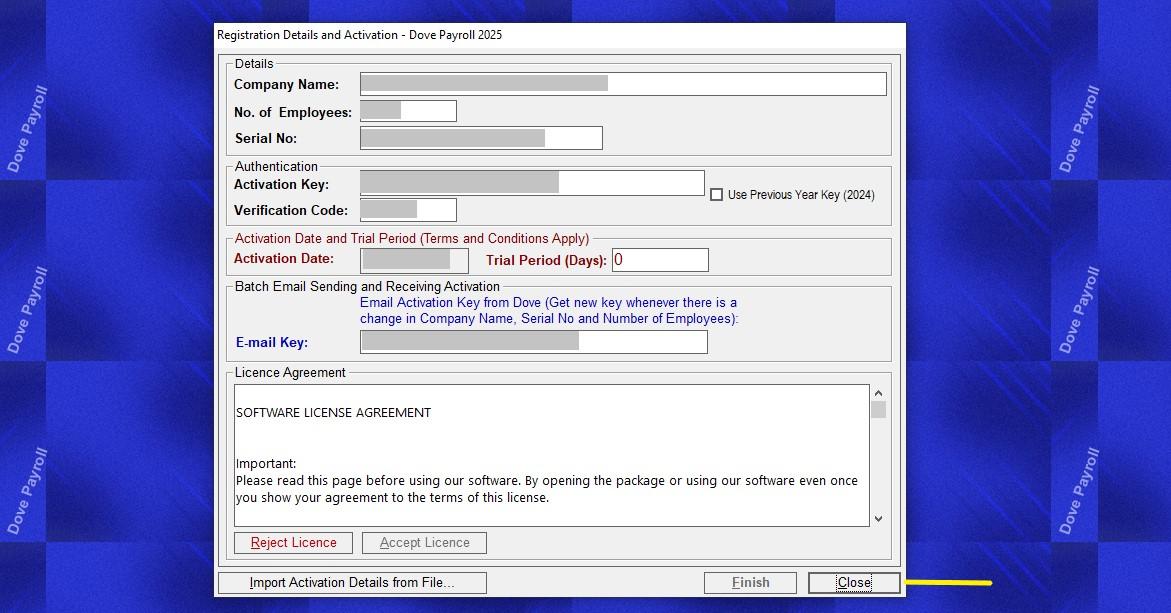Focus the No. of Employees field
Viewport: 1171px width, 613px height.
pos(408,111)
